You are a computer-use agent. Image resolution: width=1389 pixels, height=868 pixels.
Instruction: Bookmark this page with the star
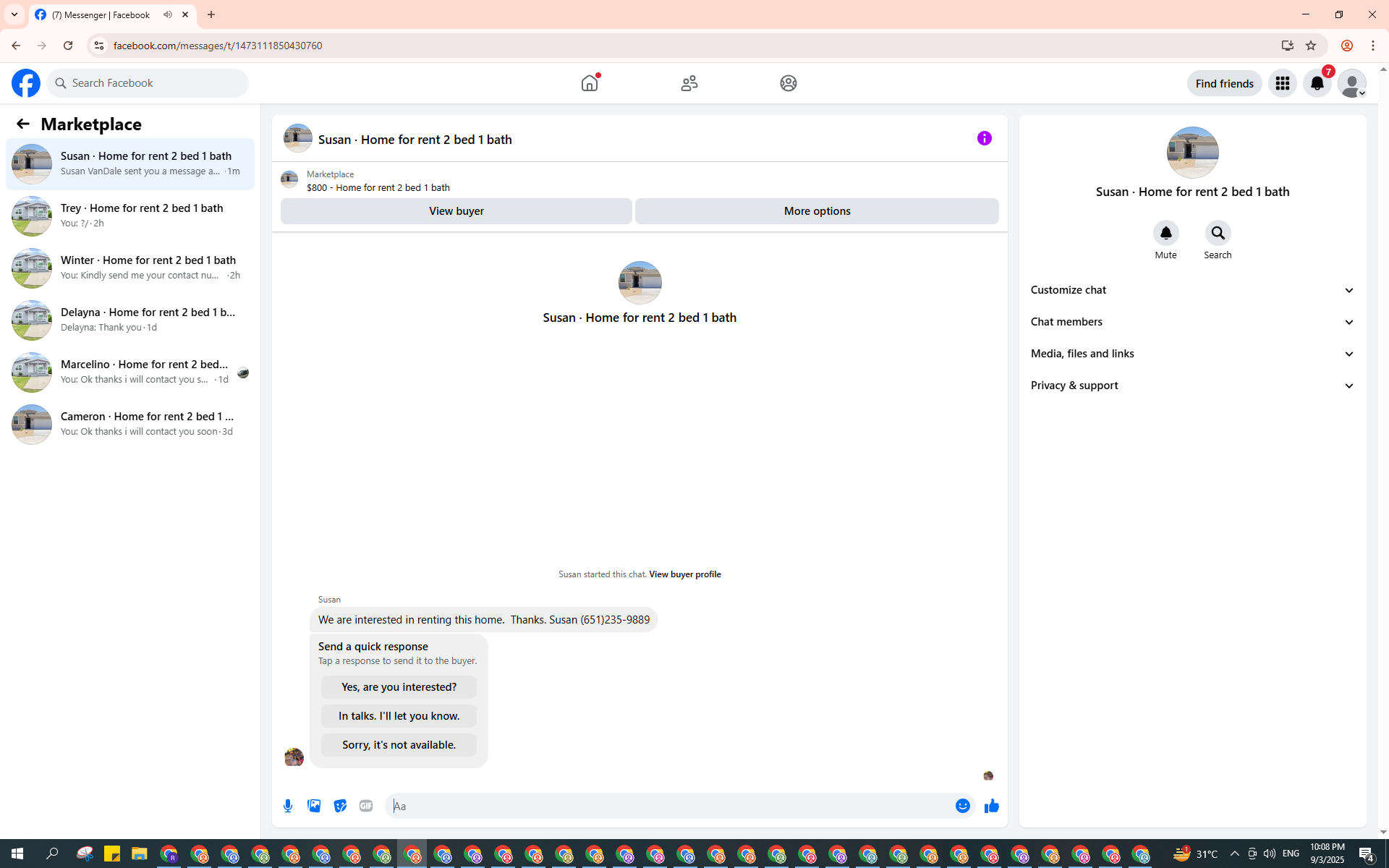coord(1311,46)
